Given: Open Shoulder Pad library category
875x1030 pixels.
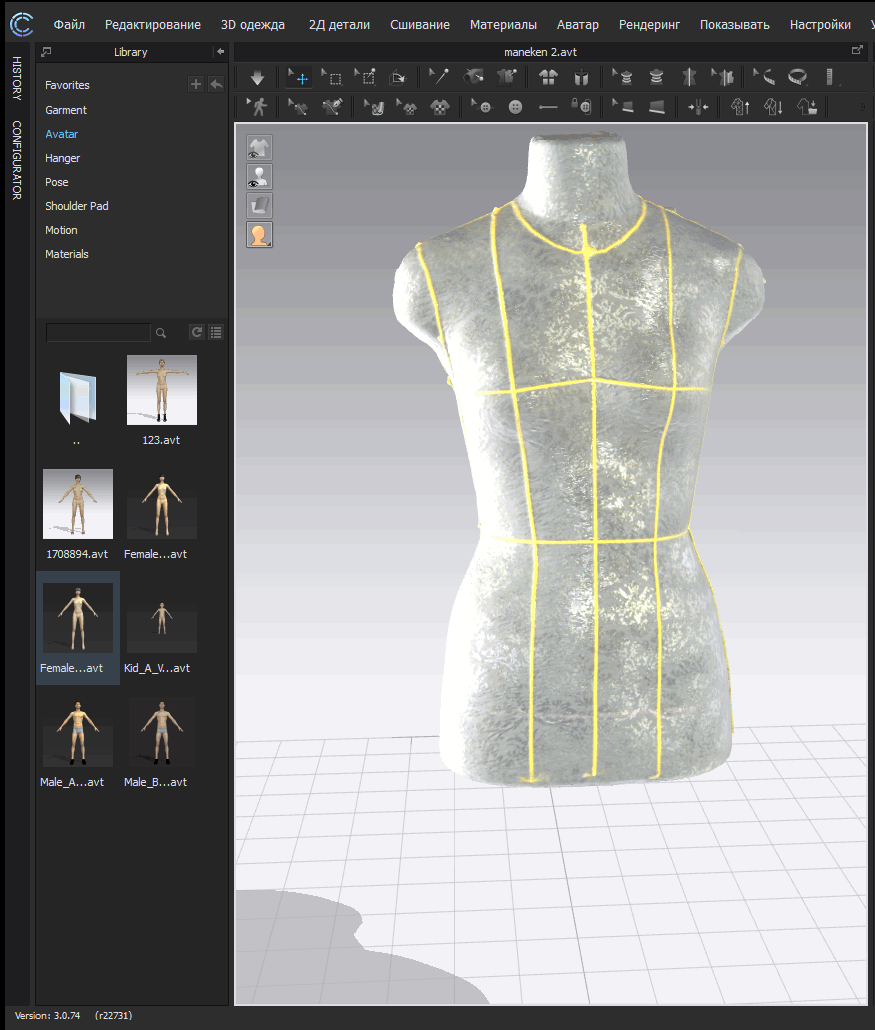Looking at the screenshot, I should [77, 206].
